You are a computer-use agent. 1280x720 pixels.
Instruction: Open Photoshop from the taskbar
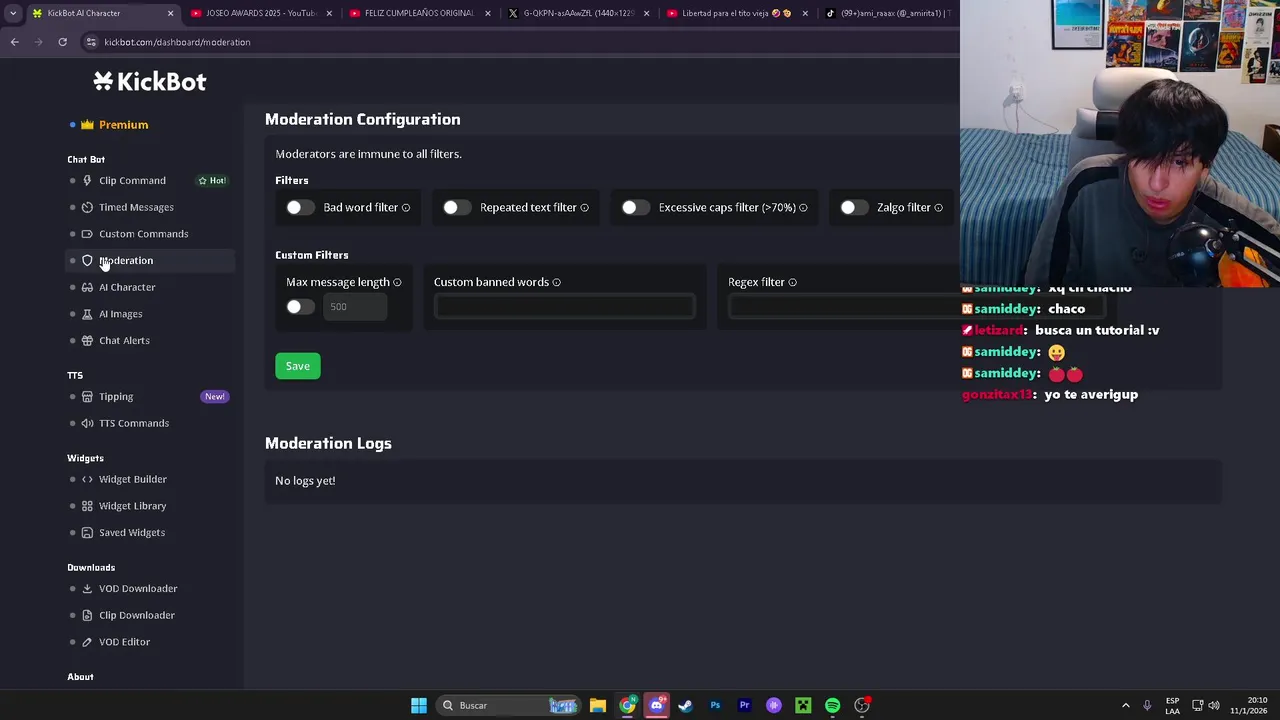tap(715, 706)
